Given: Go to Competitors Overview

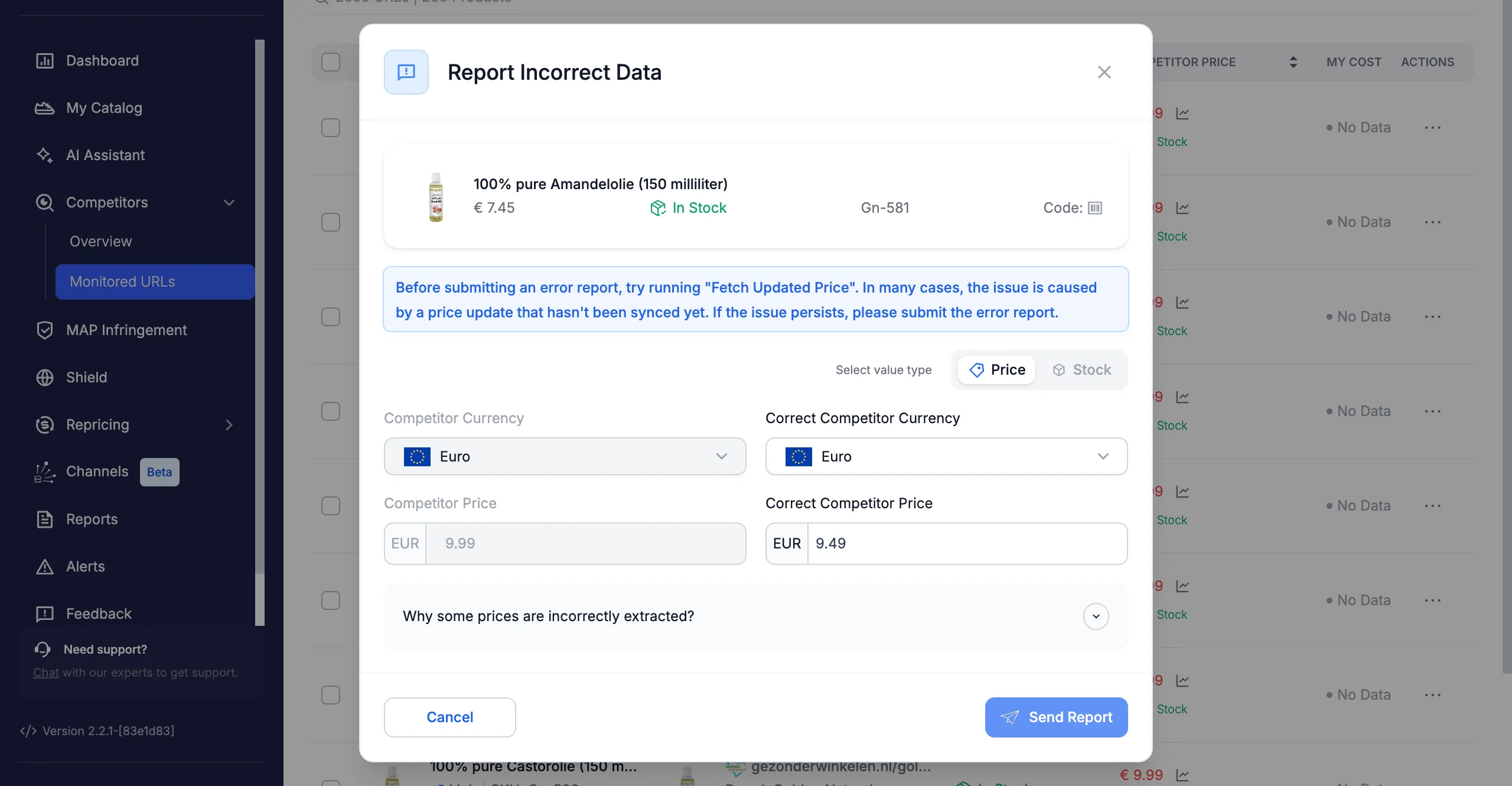Looking at the screenshot, I should (x=101, y=241).
